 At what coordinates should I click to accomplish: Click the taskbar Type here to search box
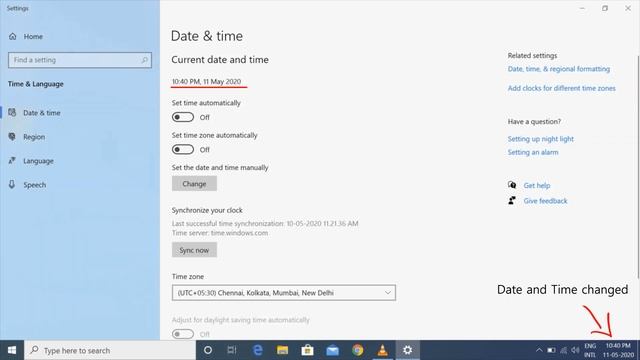[x=110, y=350]
